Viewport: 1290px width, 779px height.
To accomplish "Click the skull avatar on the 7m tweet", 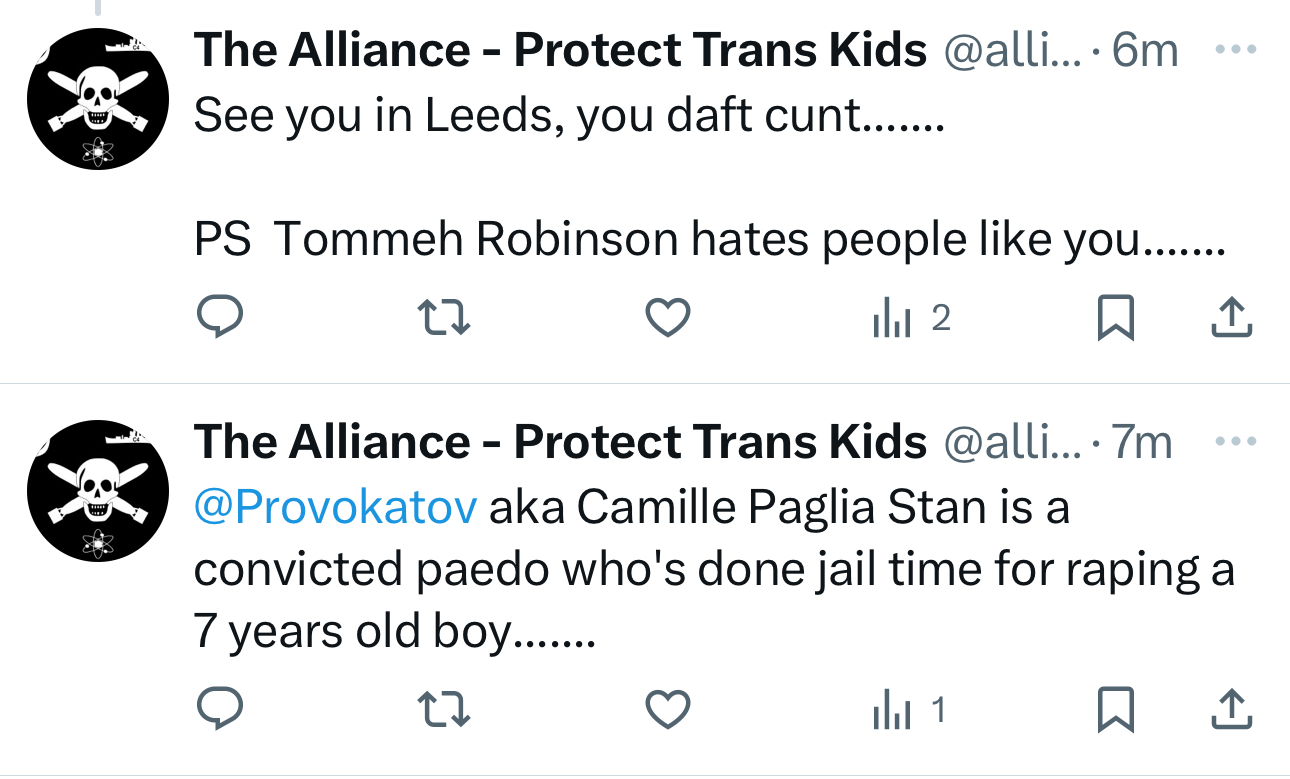I will pos(97,490).
